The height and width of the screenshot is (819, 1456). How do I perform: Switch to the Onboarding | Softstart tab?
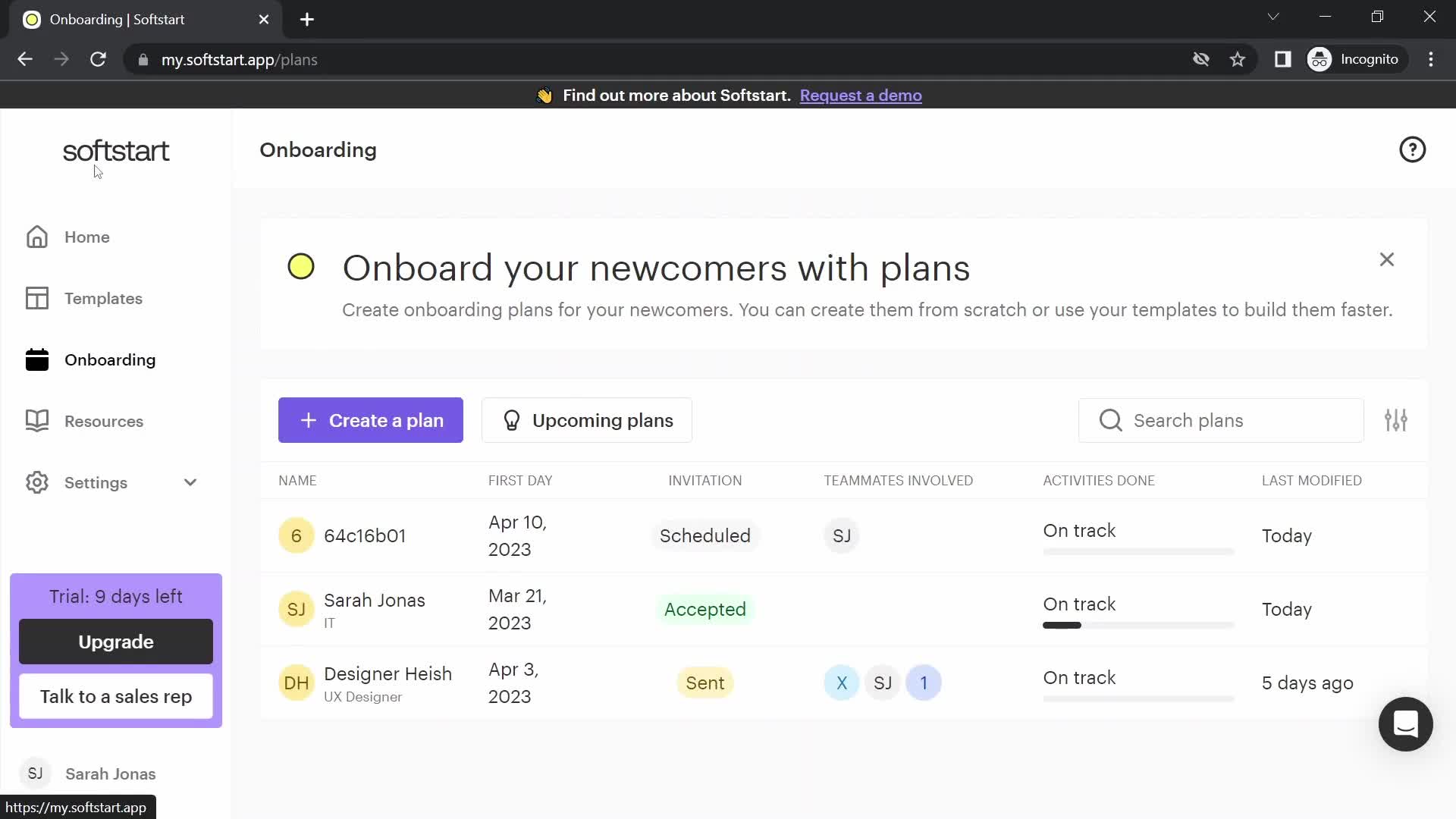(144, 20)
